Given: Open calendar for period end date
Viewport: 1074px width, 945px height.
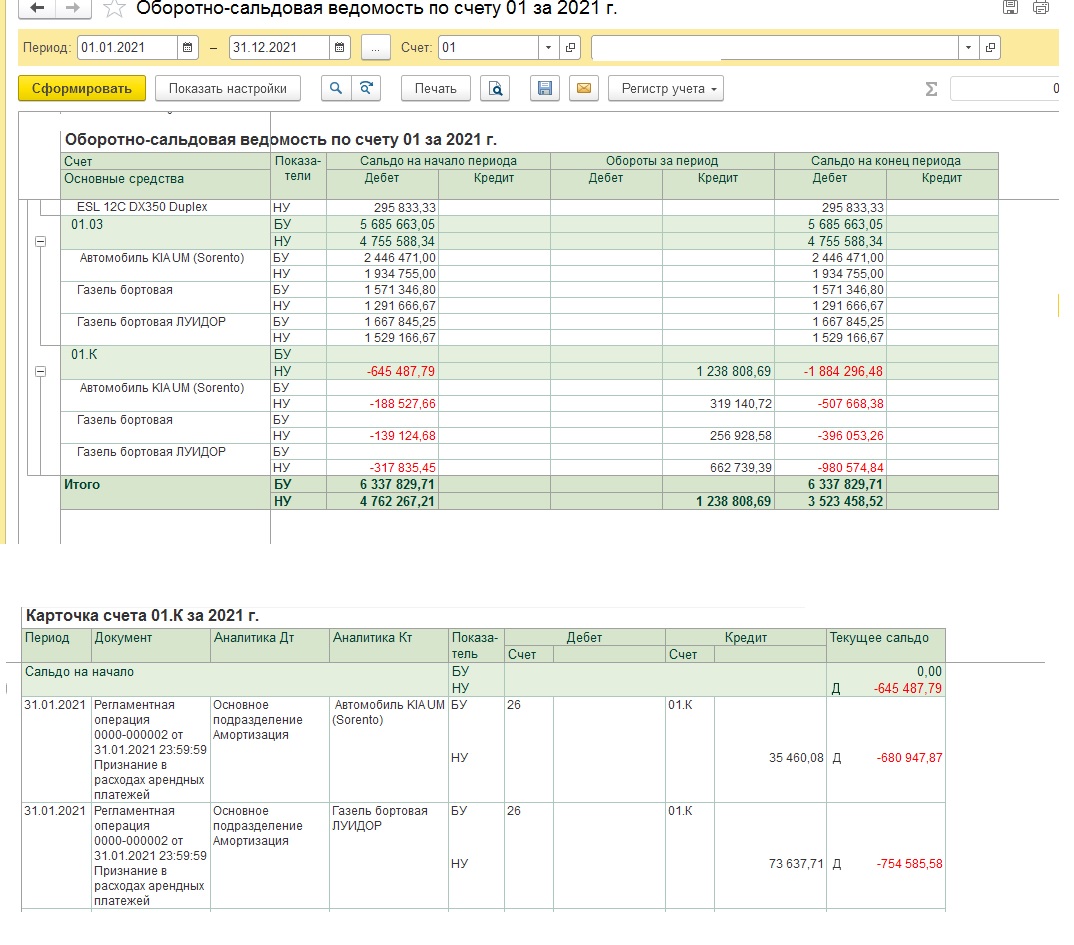Looking at the screenshot, I should 340,47.
